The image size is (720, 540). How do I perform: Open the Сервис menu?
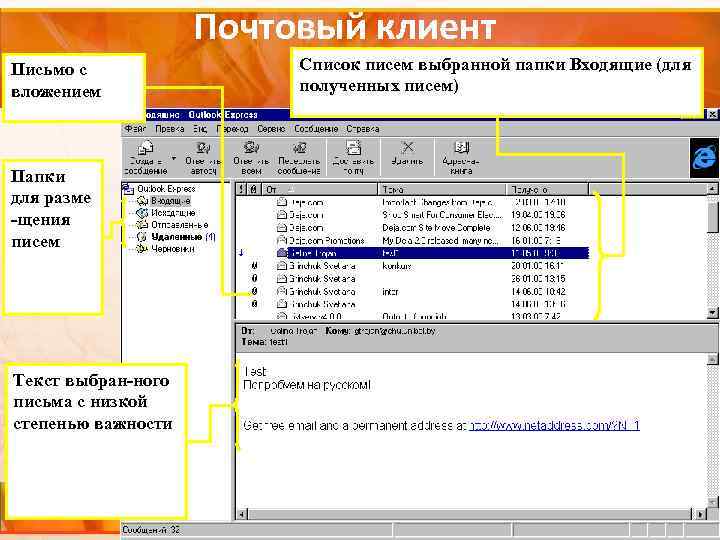click(x=271, y=129)
